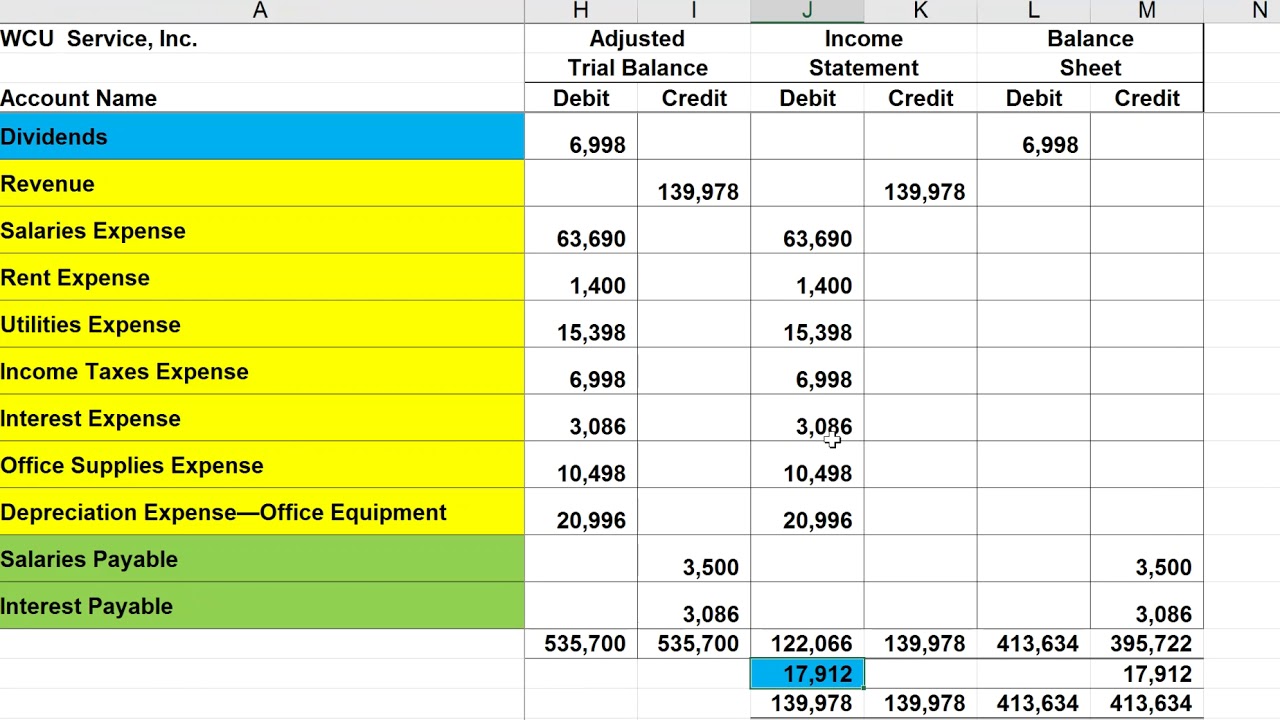Select Utilities Expense 15,398 in Trial Balance
The width and height of the screenshot is (1280, 720).
pyautogui.click(x=581, y=325)
